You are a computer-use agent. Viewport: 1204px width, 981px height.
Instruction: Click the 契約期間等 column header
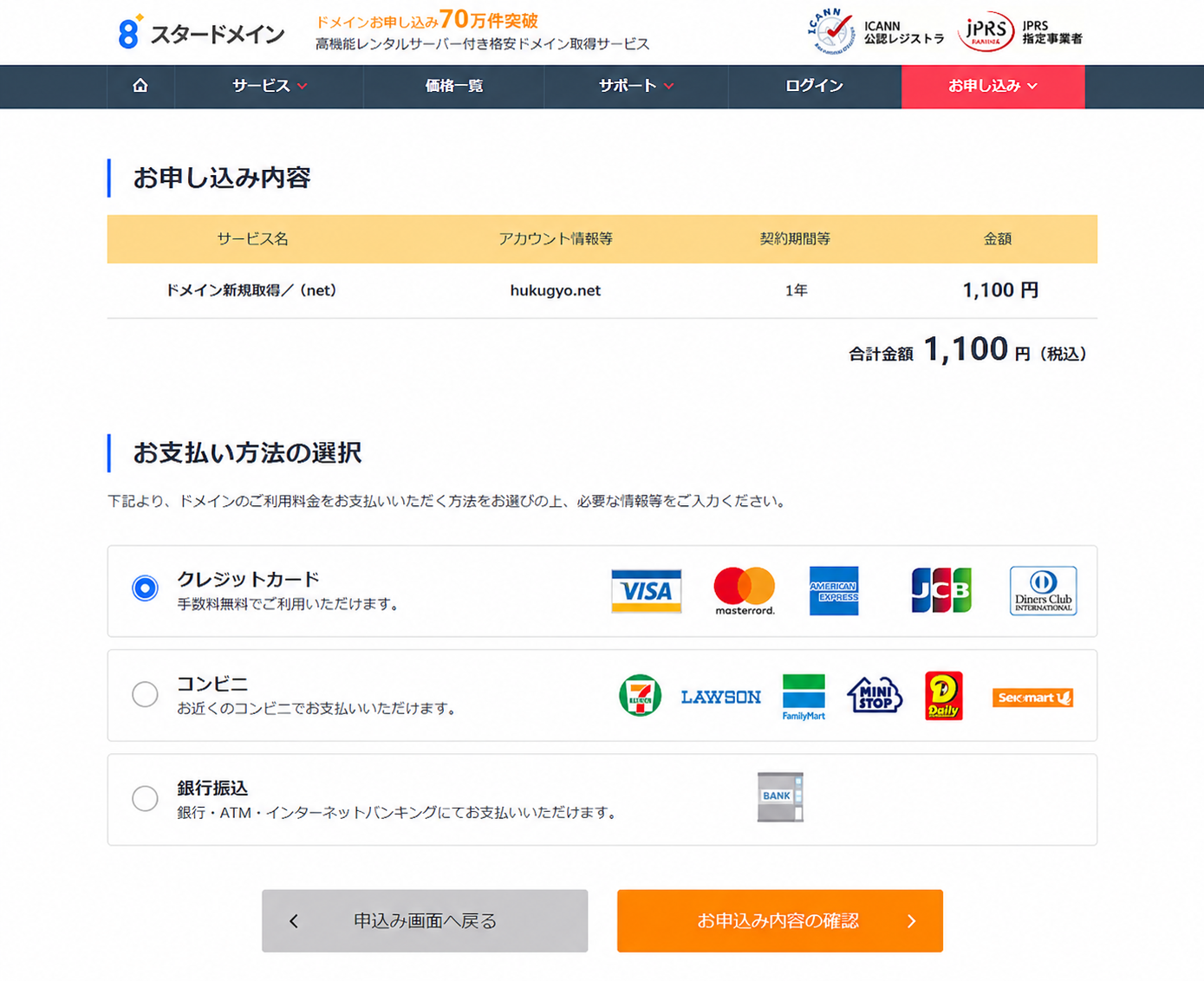pyautogui.click(x=795, y=238)
